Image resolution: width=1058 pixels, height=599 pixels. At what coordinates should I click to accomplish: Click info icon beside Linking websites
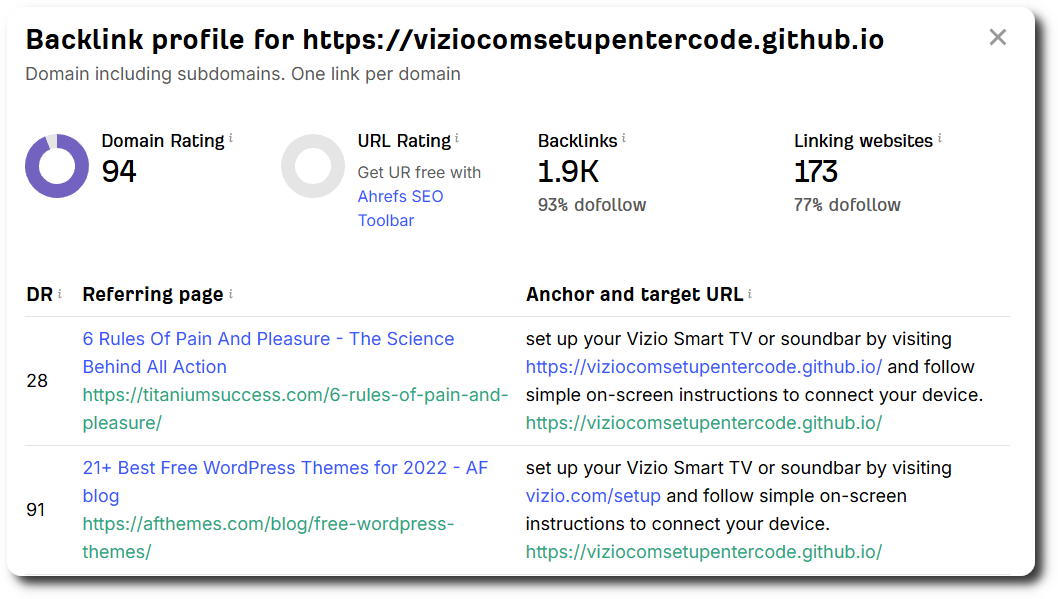(x=939, y=138)
